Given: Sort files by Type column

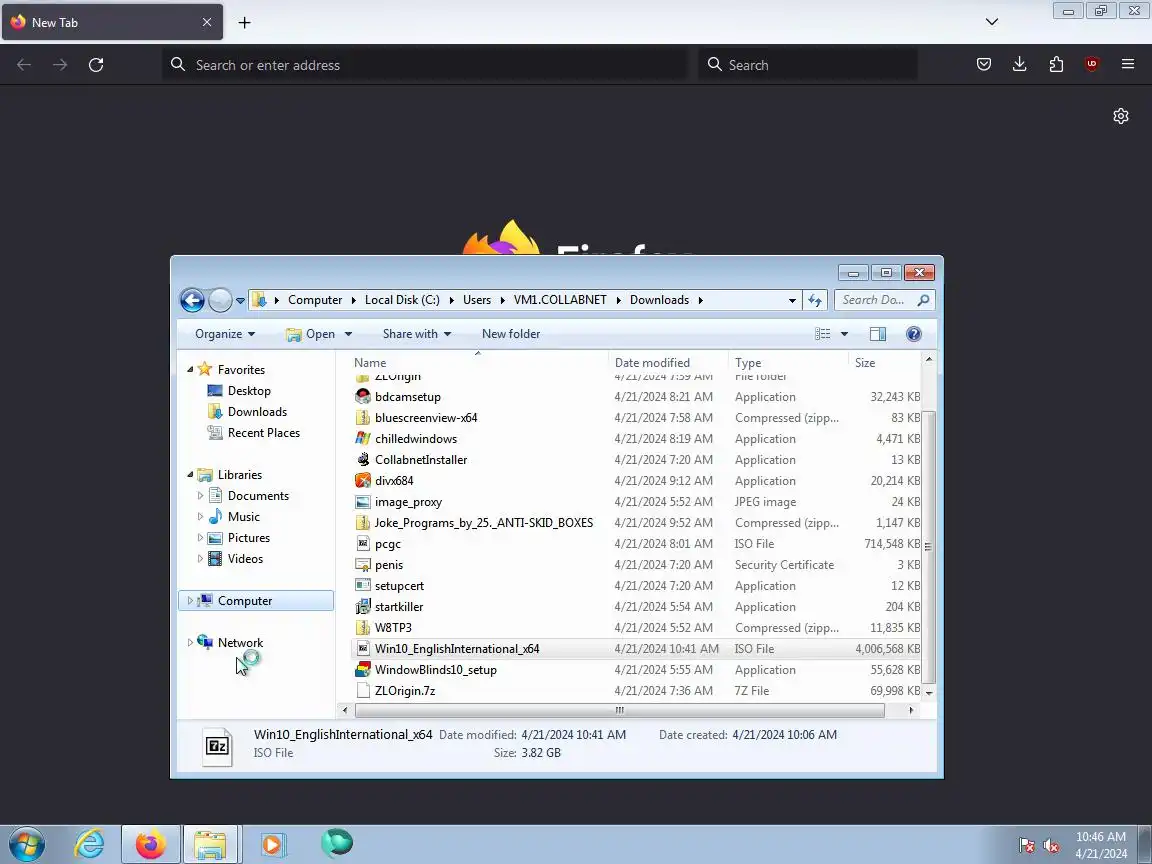Looking at the screenshot, I should coord(788,362).
